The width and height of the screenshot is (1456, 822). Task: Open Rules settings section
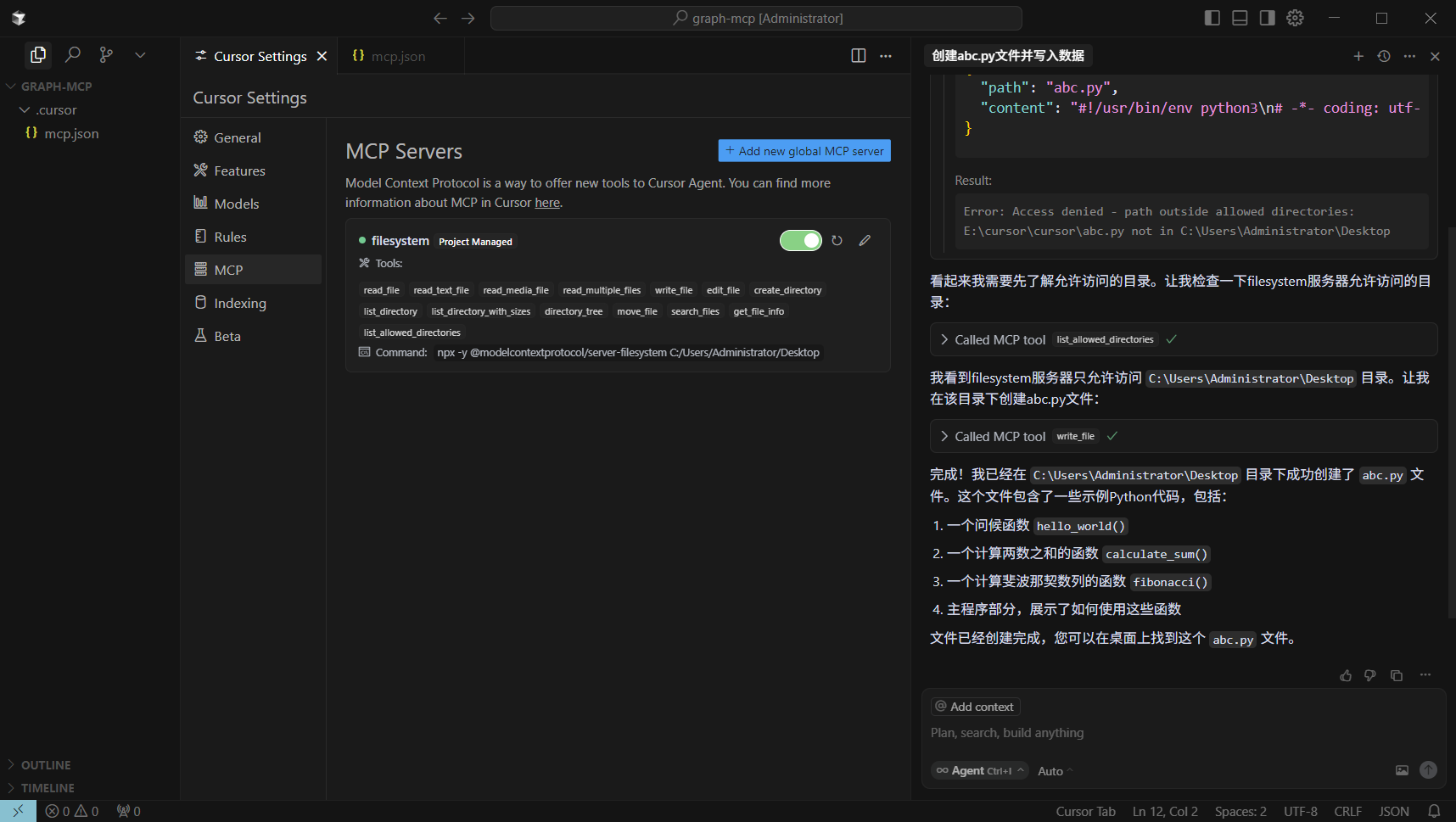point(253,237)
